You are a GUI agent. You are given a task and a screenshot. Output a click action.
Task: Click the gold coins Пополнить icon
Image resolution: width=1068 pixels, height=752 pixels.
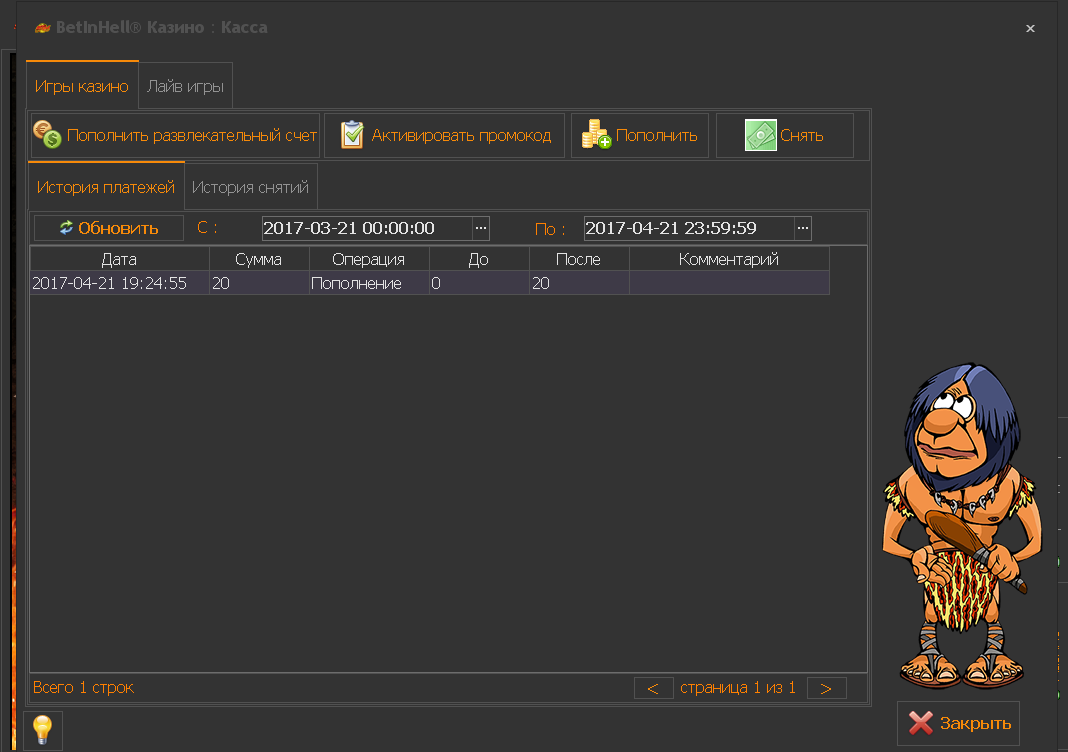596,135
